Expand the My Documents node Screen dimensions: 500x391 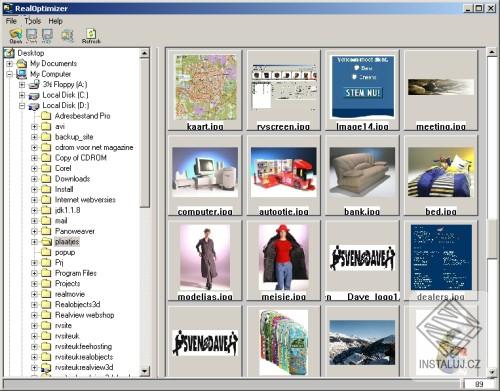(x=9, y=63)
